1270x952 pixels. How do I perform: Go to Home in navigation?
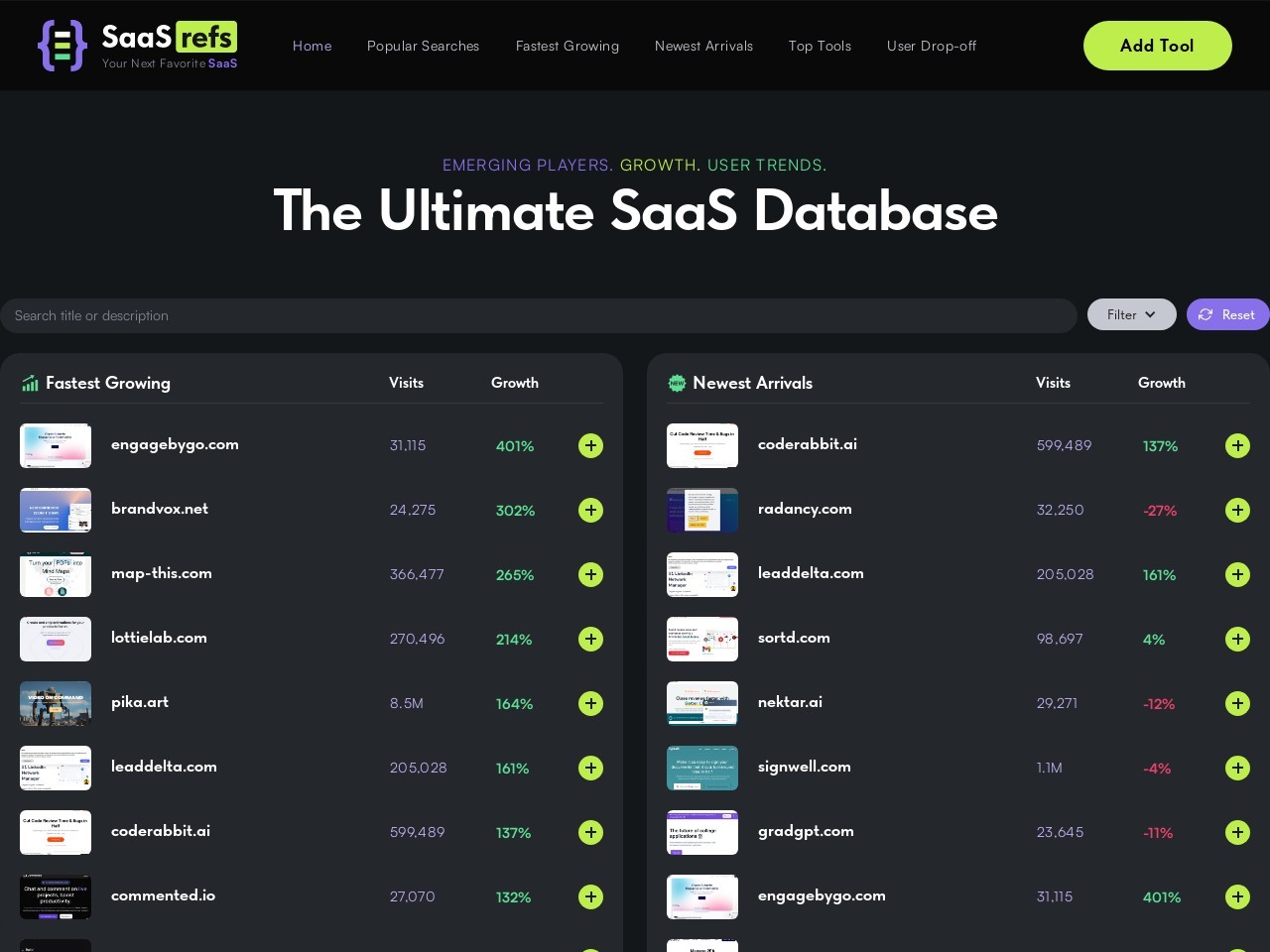click(313, 46)
